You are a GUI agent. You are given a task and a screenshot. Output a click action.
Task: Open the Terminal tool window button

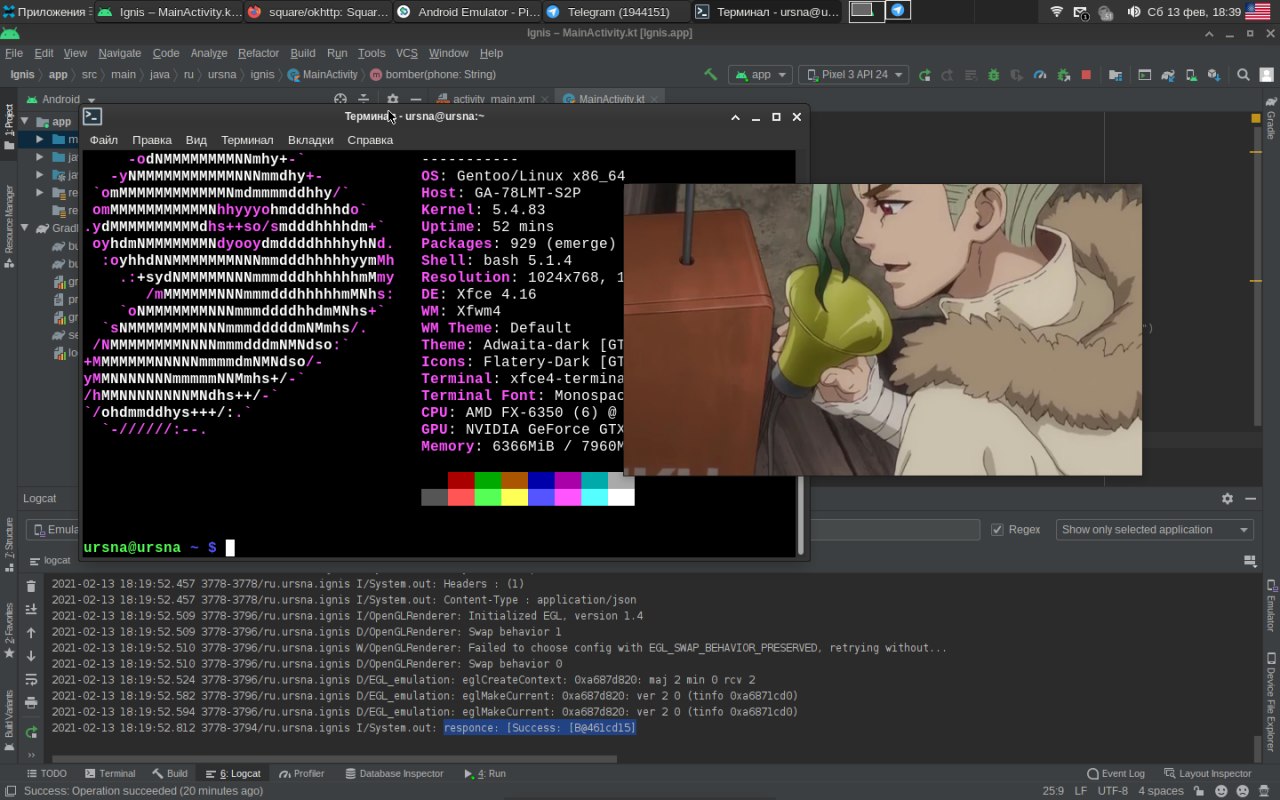coord(110,774)
